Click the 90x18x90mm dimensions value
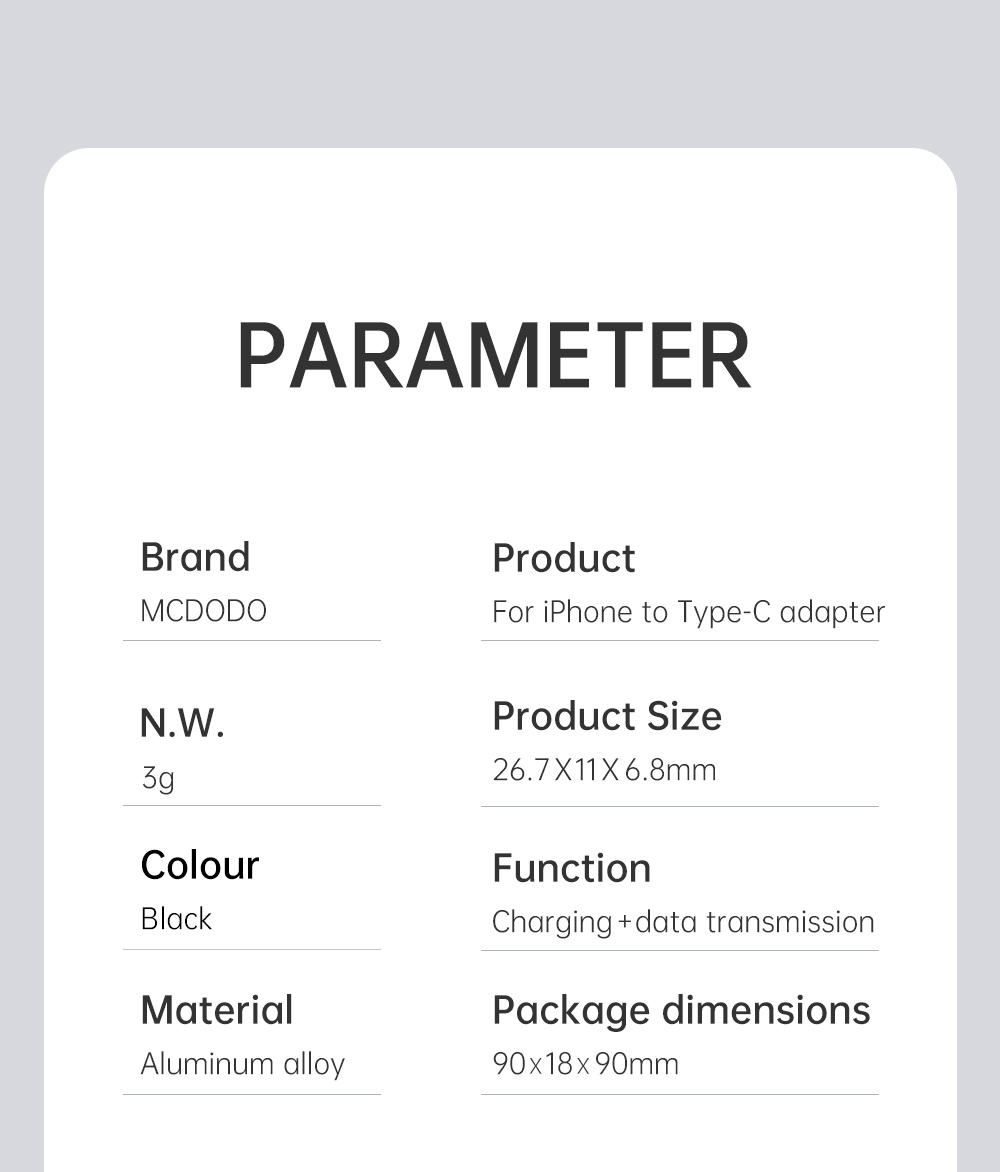The image size is (1000, 1172). (585, 1064)
